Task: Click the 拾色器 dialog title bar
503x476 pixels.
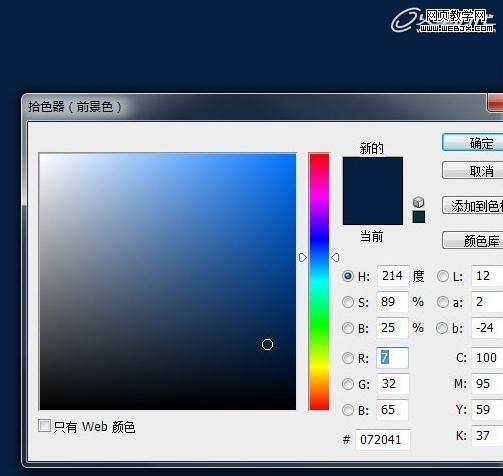Action: pyautogui.click(x=253, y=107)
